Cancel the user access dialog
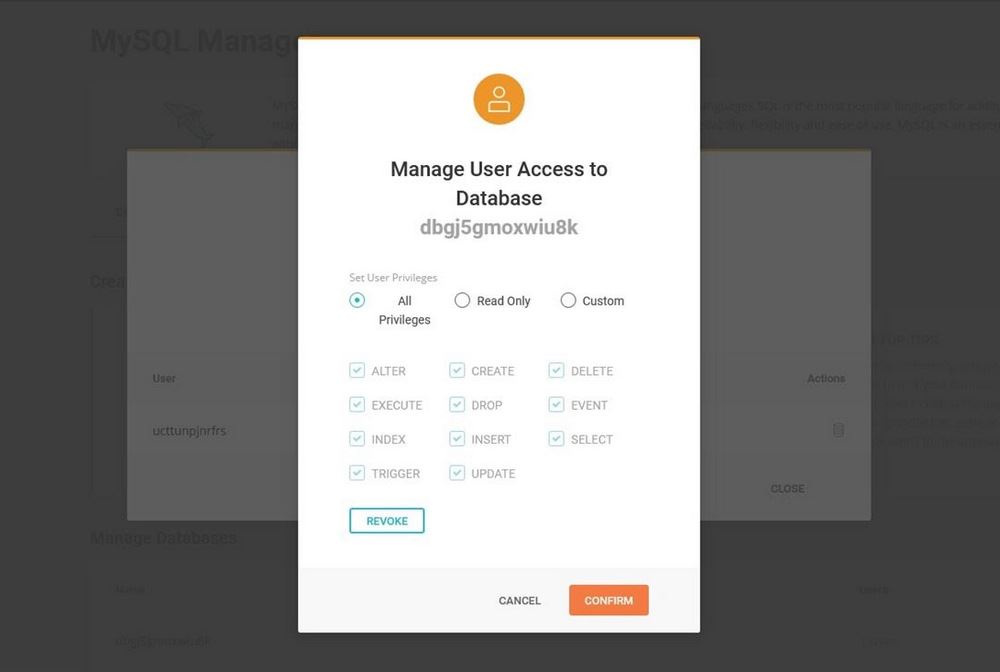The height and width of the screenshot is (672, 1000). [x=519, y=601]
